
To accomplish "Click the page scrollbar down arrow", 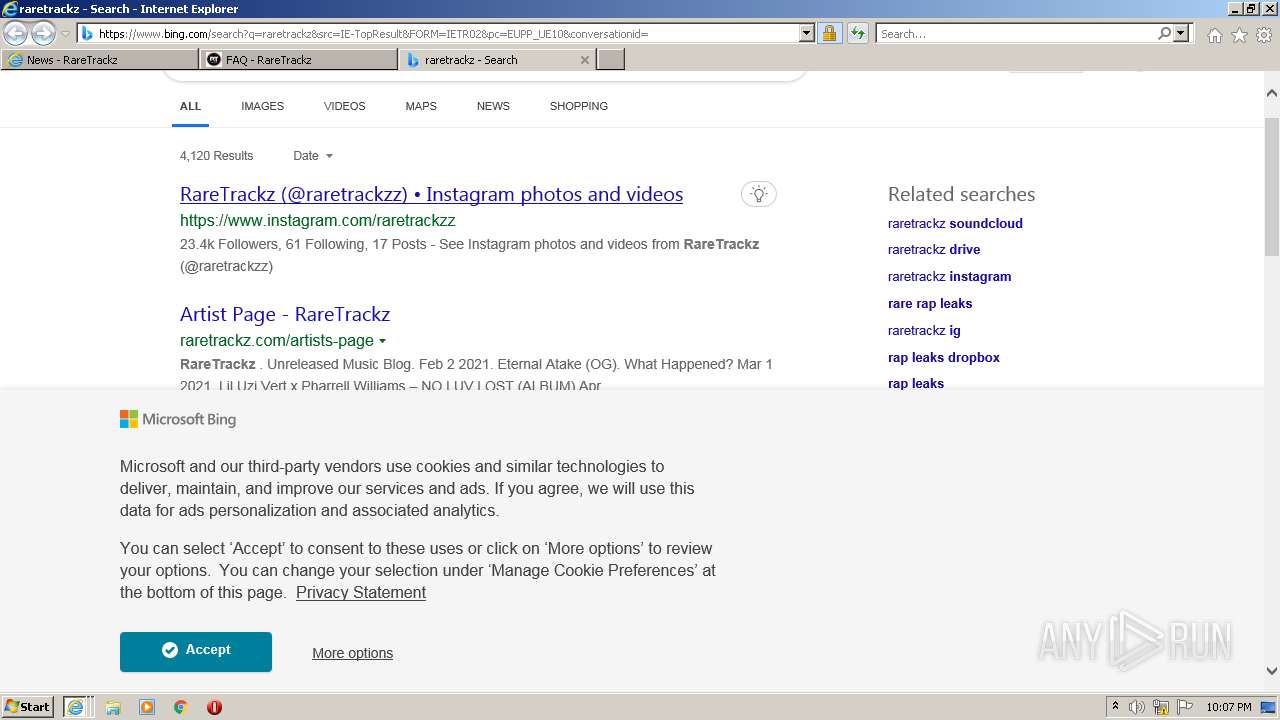I will point(1272,672).
